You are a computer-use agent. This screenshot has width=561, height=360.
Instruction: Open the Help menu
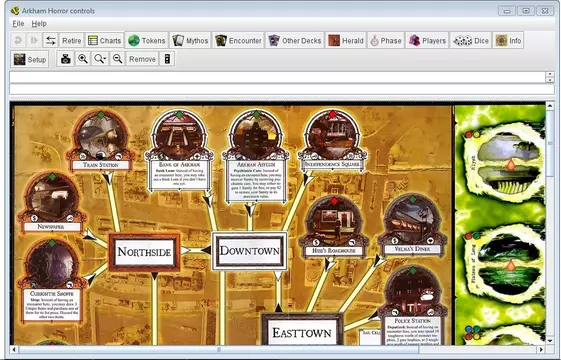[x=39, y=24]
